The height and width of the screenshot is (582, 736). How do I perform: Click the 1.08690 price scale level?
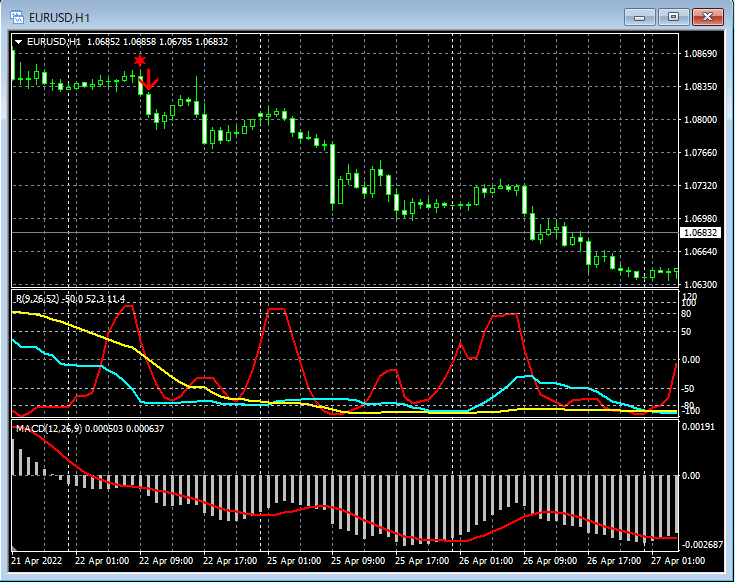point(700,53)
